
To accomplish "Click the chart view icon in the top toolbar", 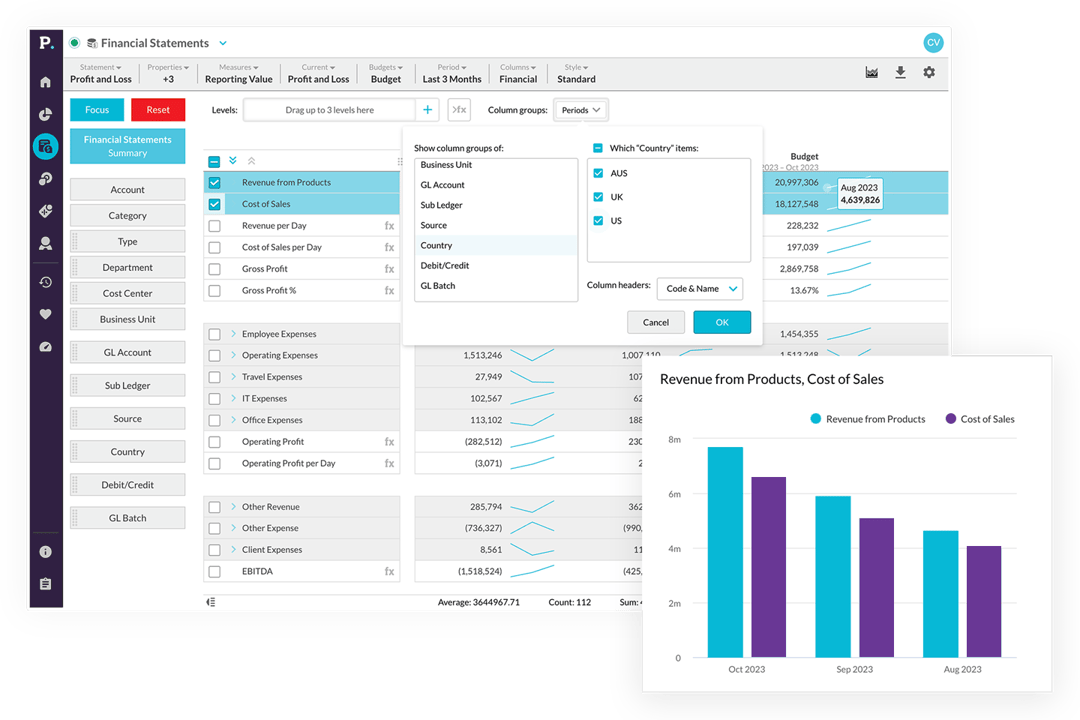I will click(x=872, y=72).
